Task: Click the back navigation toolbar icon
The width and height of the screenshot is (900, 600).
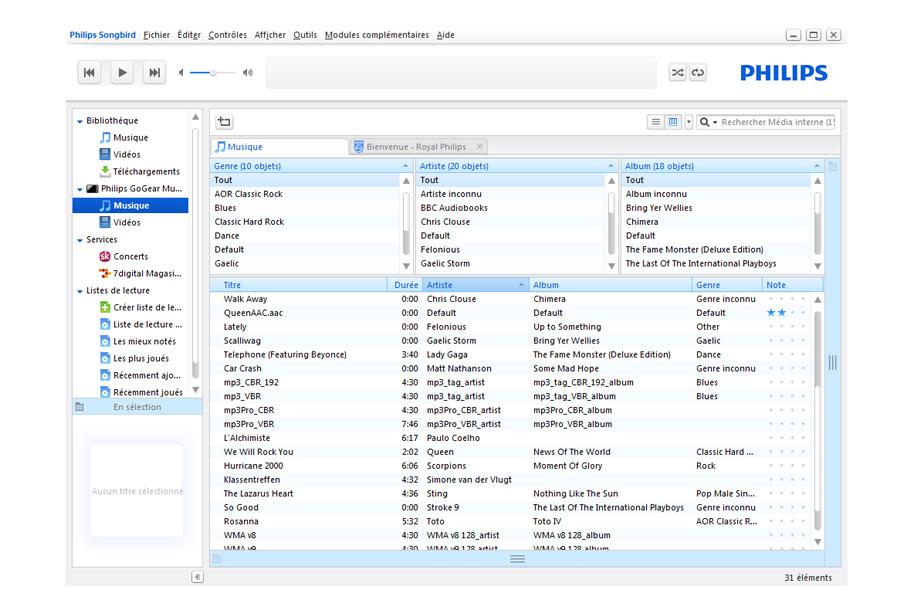Action: click(x=224, y=122)
